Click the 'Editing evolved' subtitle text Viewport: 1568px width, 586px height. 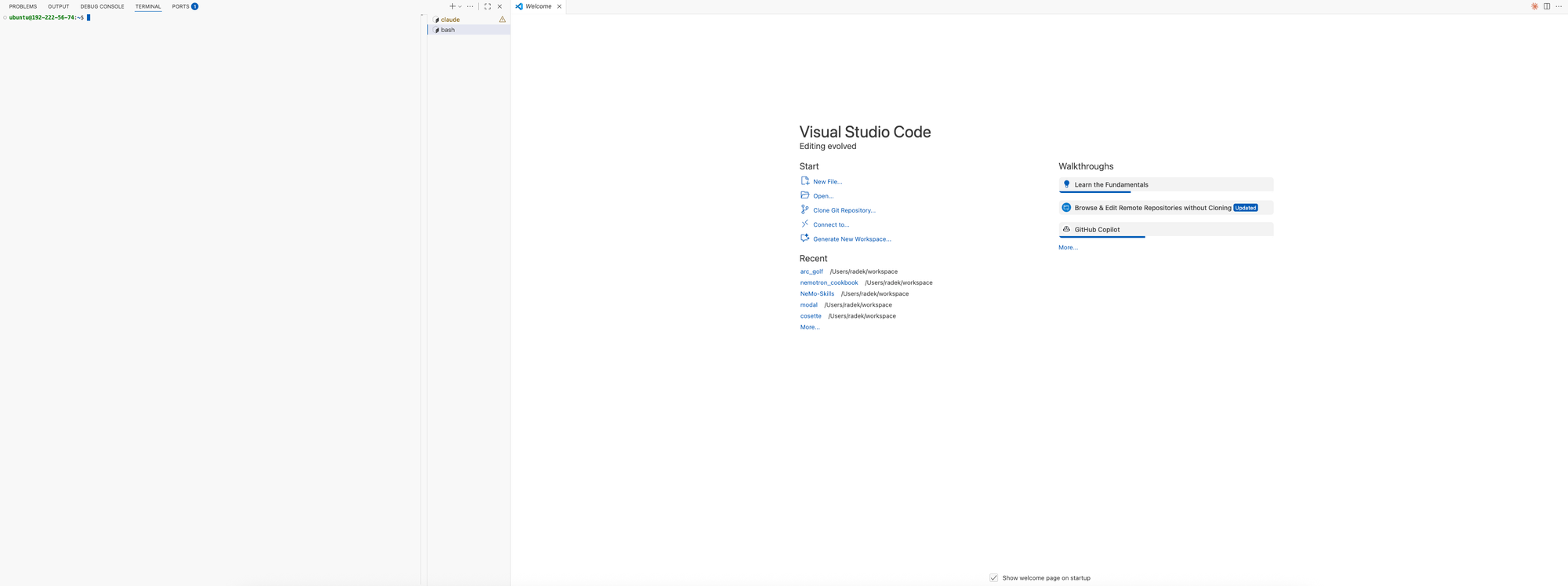click(x=828, y=147)
